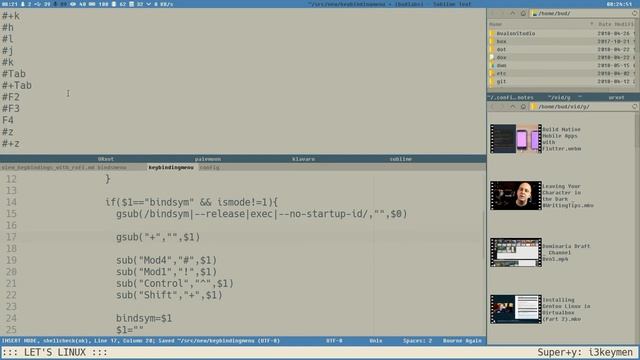This screenshot has width=640, height=360.
Task: Click the sub("Control","^",$1) line
Action: (175, 283)
